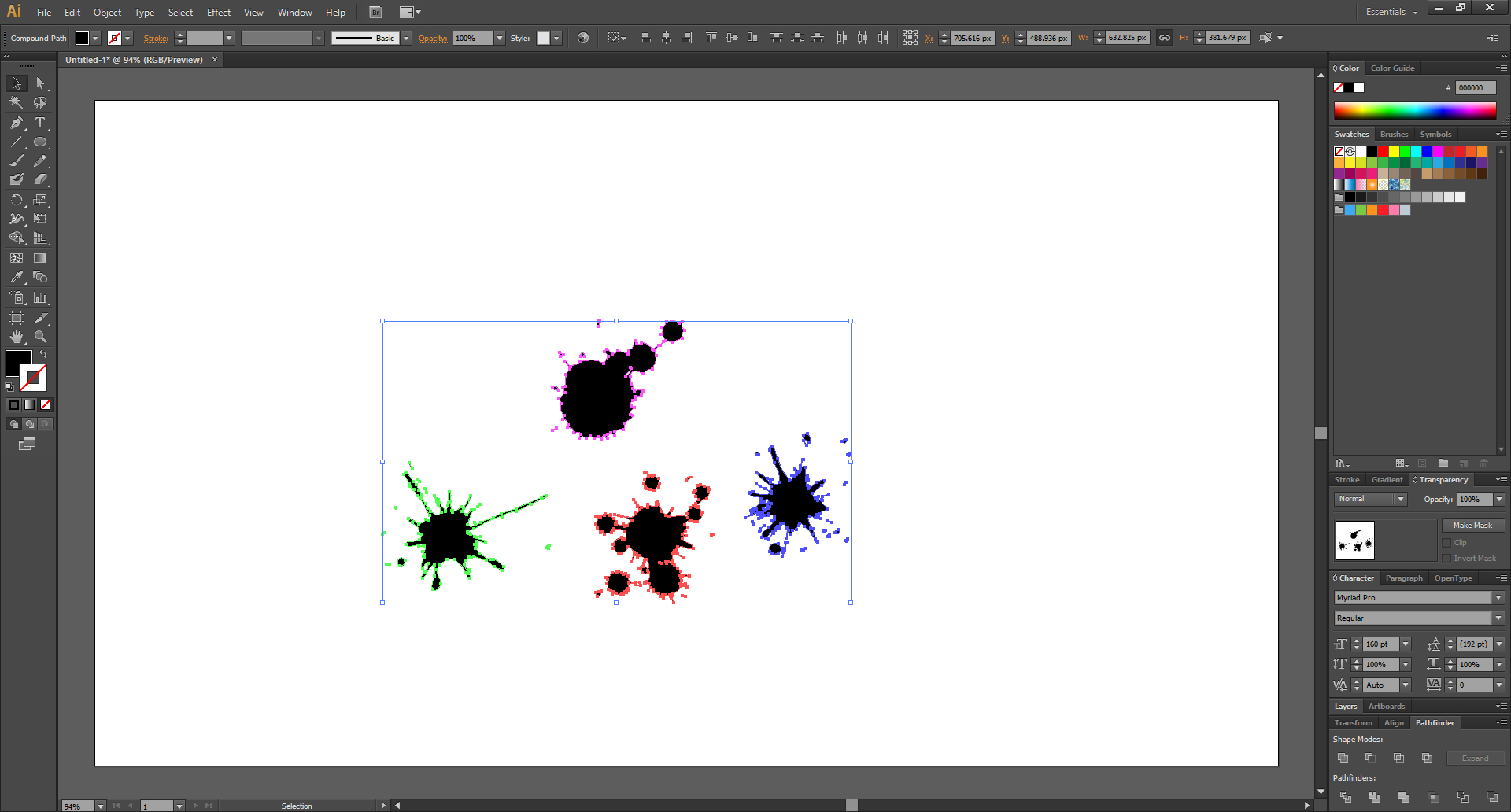The width and height of the screenshot is (1511, 812).
Task: Switch to the Align tab
Action: click(1394, 723)
